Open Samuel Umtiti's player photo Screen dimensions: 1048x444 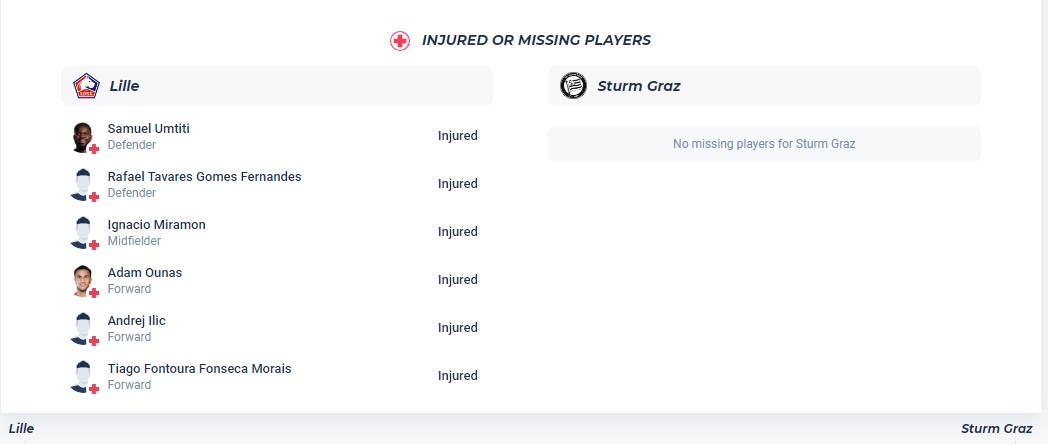click(83, 136)
